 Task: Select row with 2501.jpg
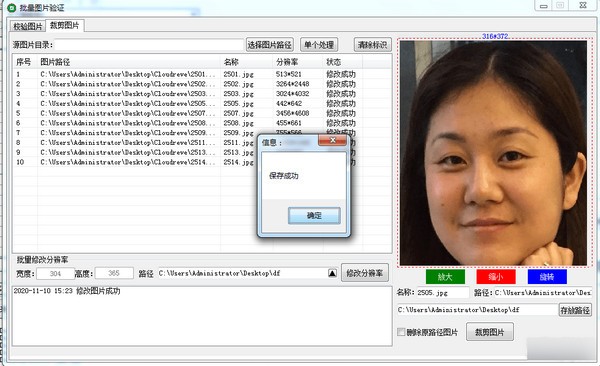click(x=202, y=74)
